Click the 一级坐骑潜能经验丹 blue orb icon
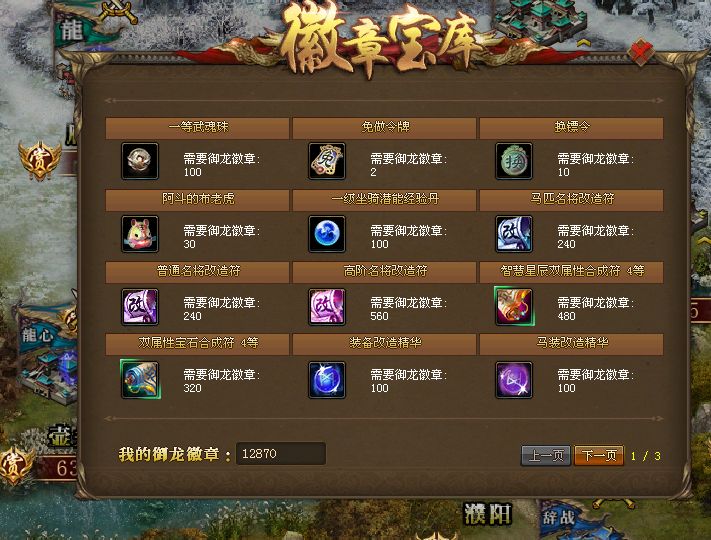Screen dimensions: 711x540 (326, 234)
